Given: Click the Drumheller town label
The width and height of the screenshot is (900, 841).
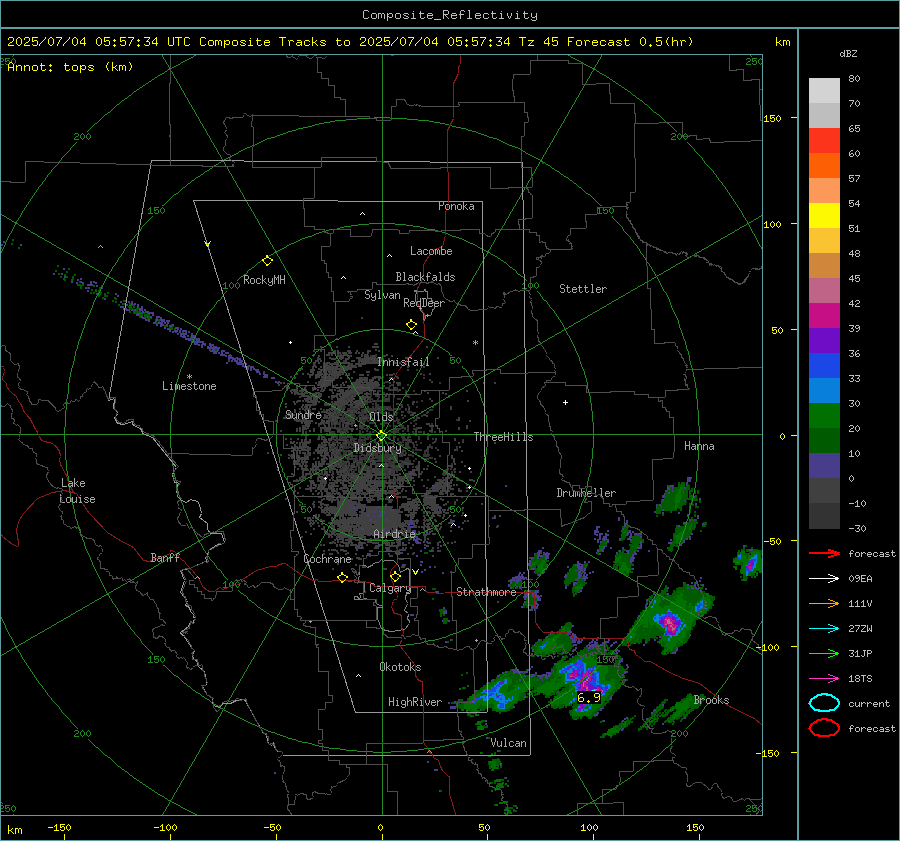Looking at the screenshot, I should tap(586, 493).
